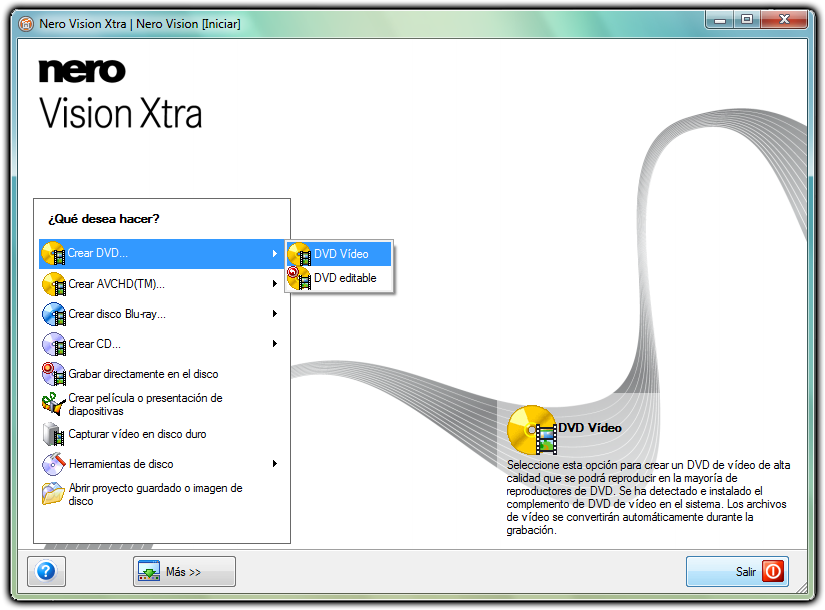Open the Crear AVCHD(TM)... menu entry

[x=162, y=284]
